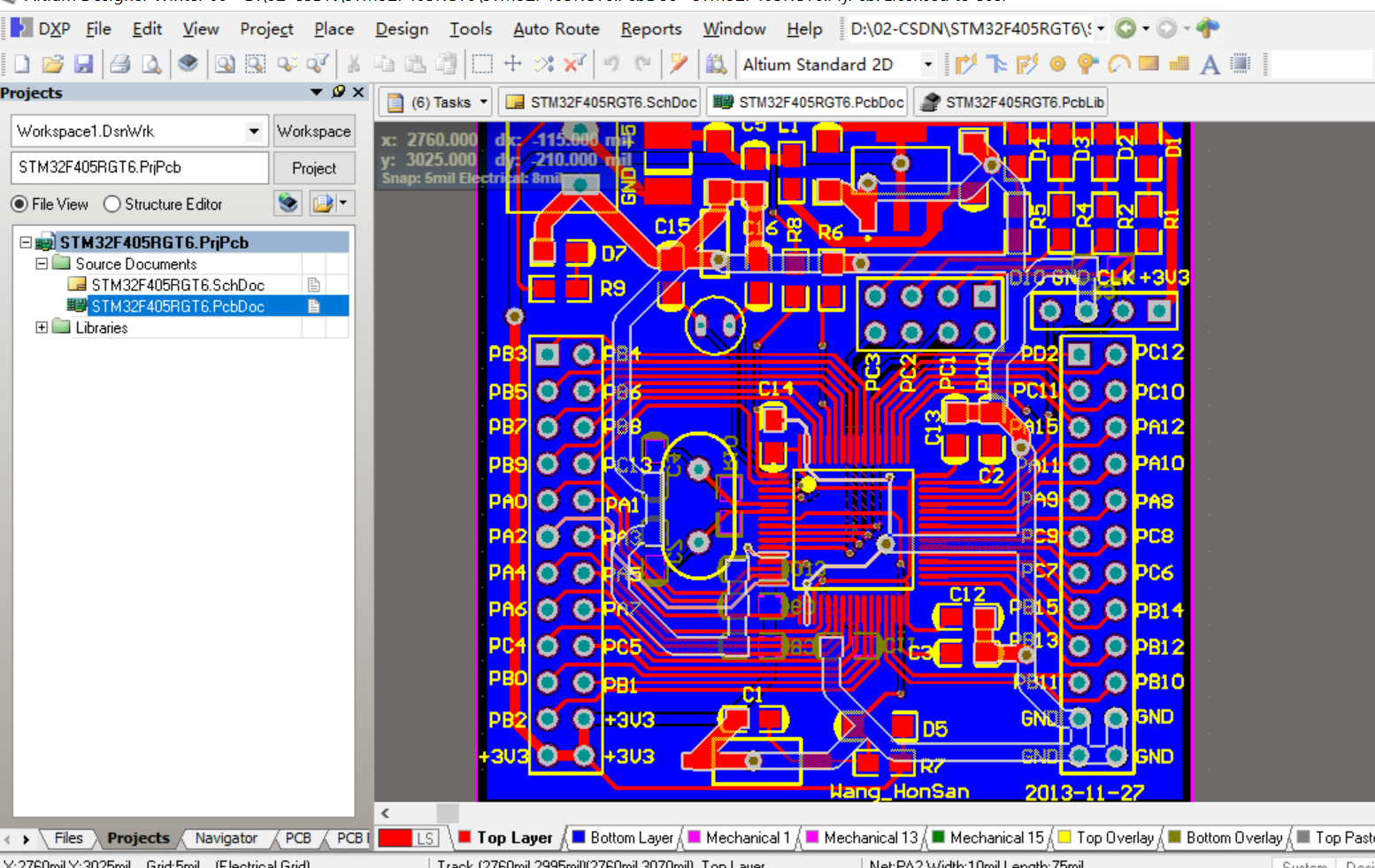
Task: Click the Project button
Action: click(x=314, y=168)
